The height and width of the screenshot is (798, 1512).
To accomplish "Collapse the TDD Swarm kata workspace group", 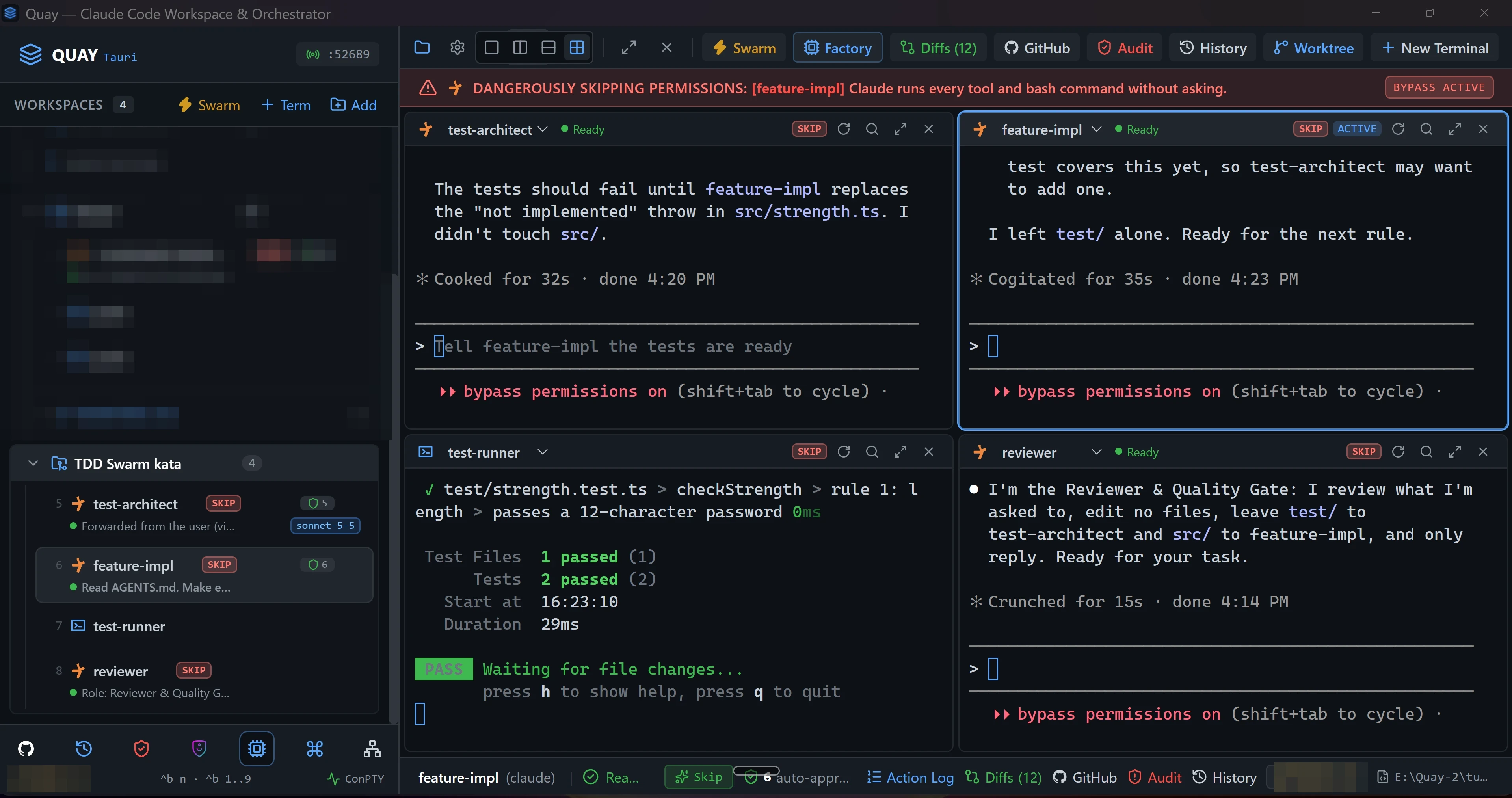I will pyautogui.click(x=33, y=463).
